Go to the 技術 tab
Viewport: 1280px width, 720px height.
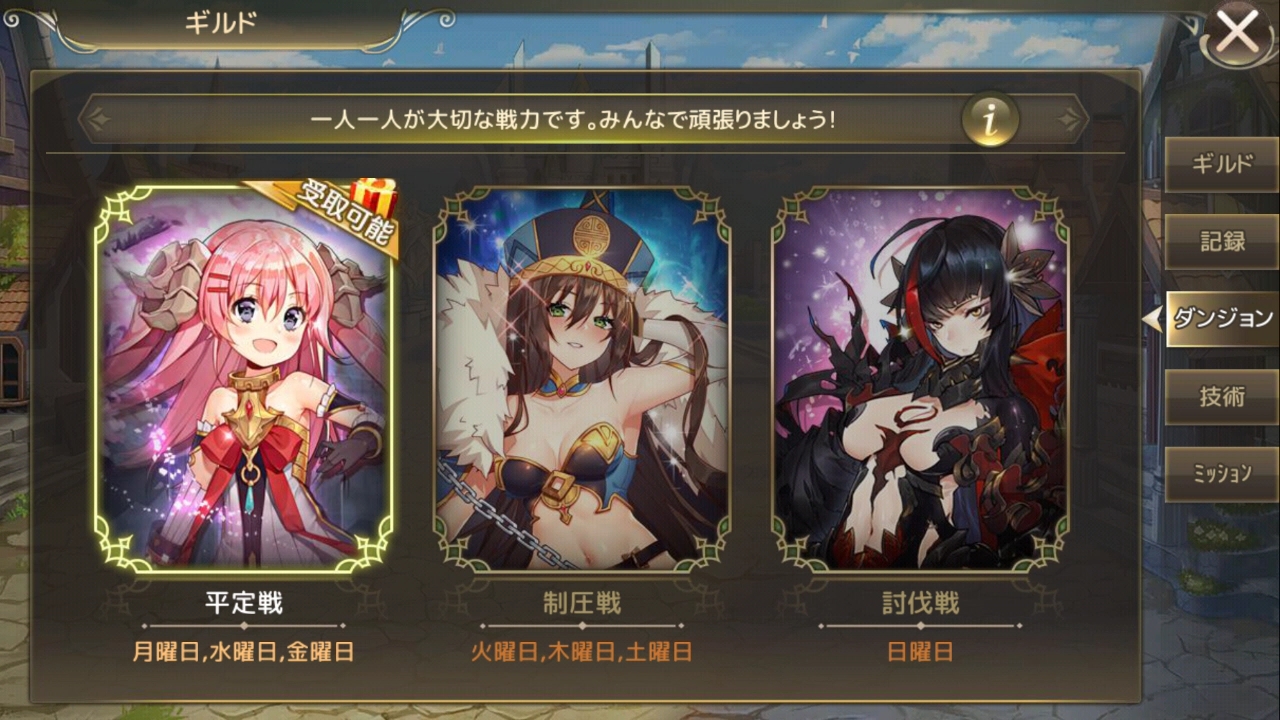(1222, 396)
